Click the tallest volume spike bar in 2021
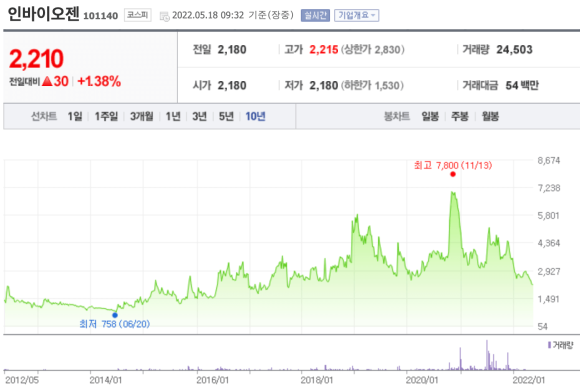Screen dimensions: 580x390 [487, 355]
